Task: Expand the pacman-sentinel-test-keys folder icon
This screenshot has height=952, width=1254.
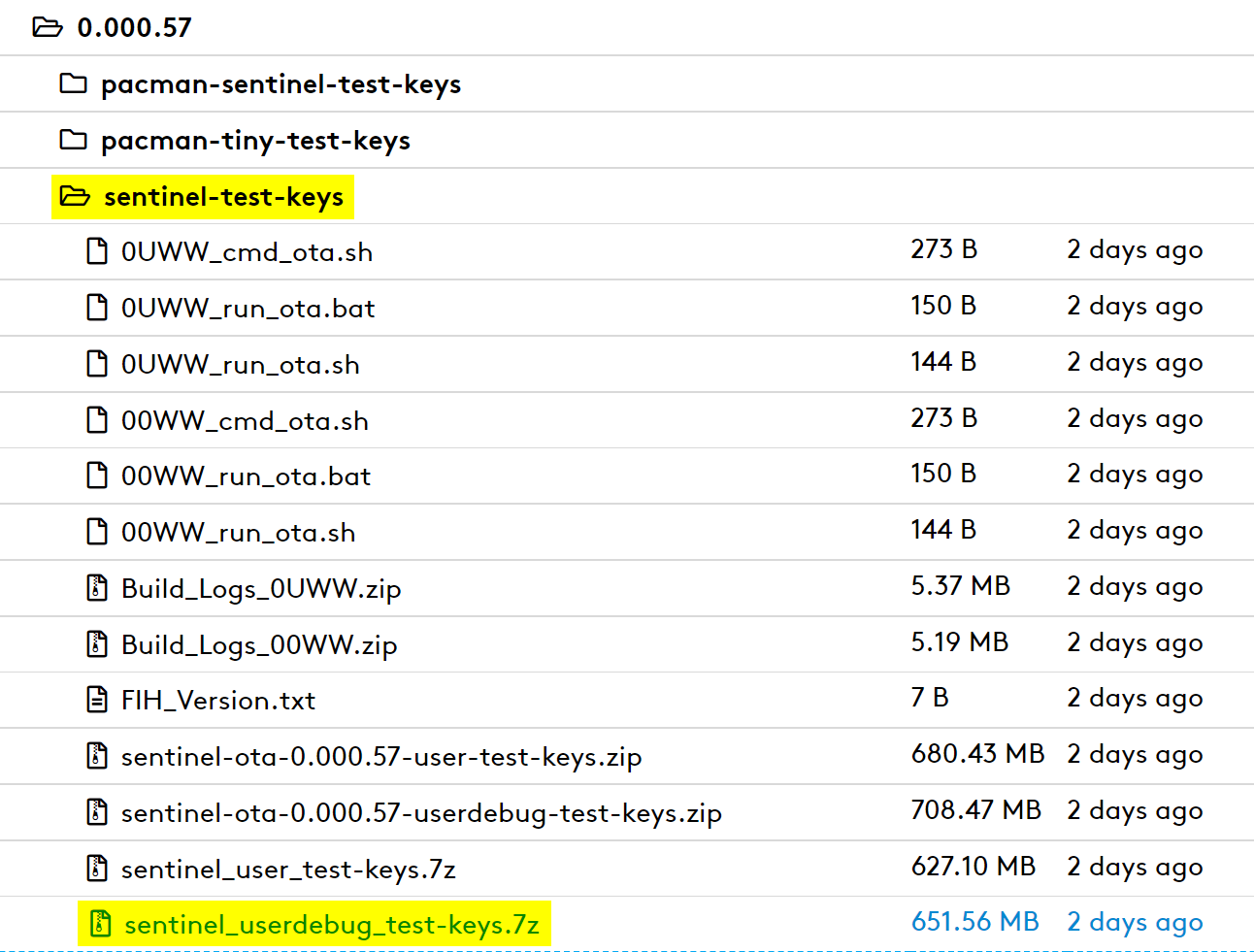Action: tap(73, 84)
